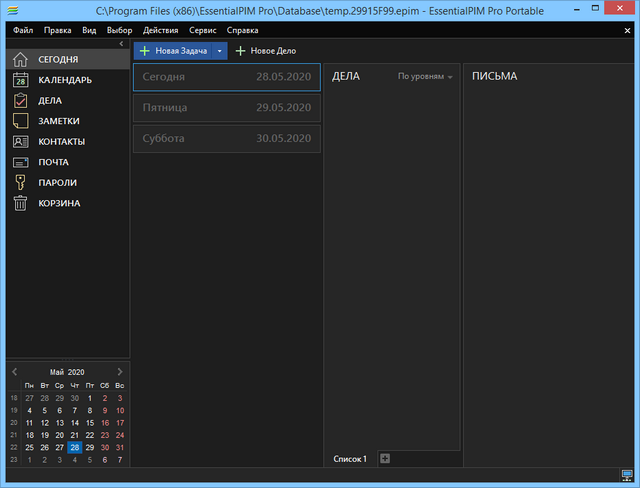
Task: Open the Корзина trash bin icon
Action: point(20,203)
